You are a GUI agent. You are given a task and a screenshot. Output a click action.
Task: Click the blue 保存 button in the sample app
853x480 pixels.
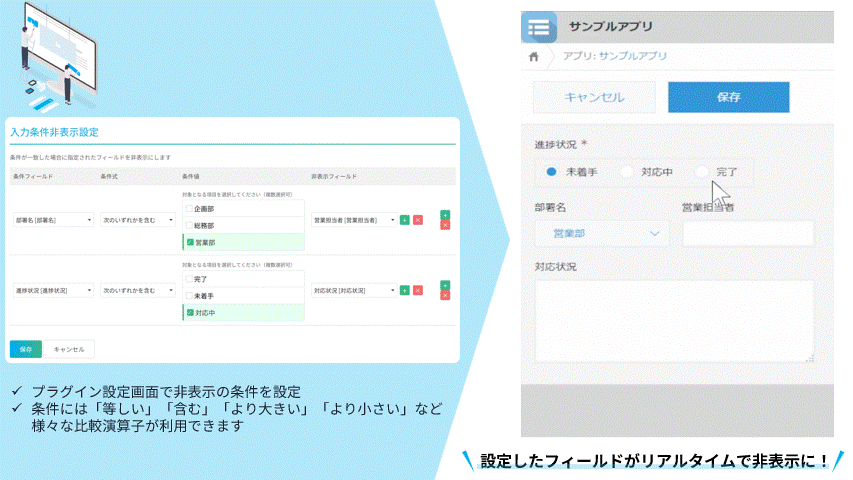pos(728,97)
